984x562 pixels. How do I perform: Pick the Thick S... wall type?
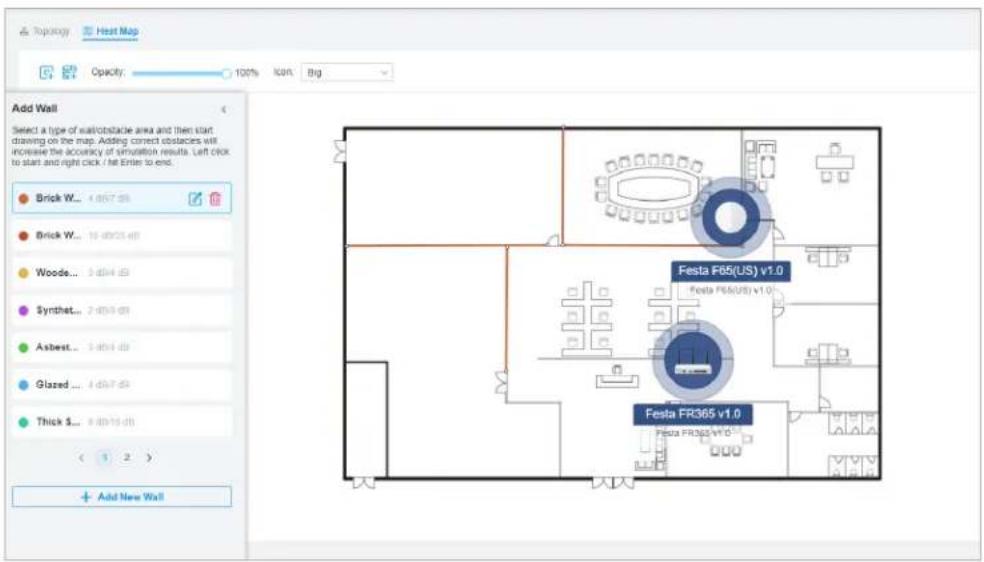[122, 422]
